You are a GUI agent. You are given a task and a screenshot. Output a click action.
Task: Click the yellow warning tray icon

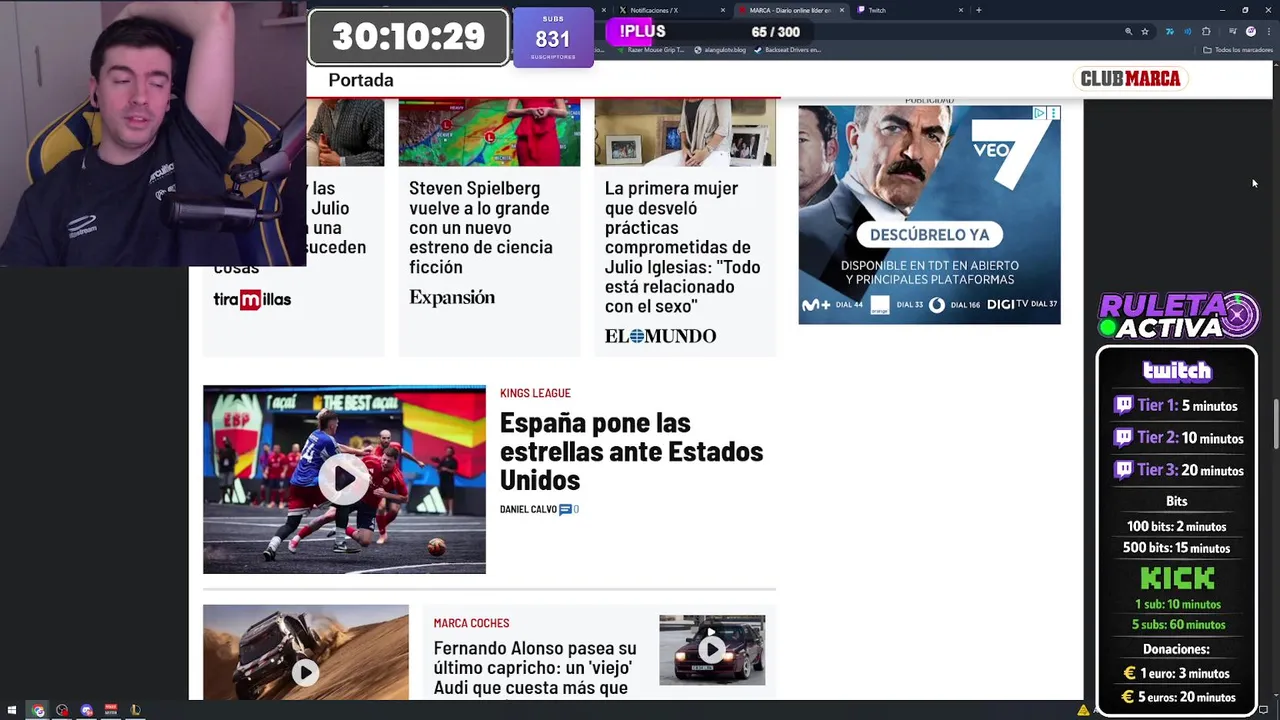[1083, 710]
